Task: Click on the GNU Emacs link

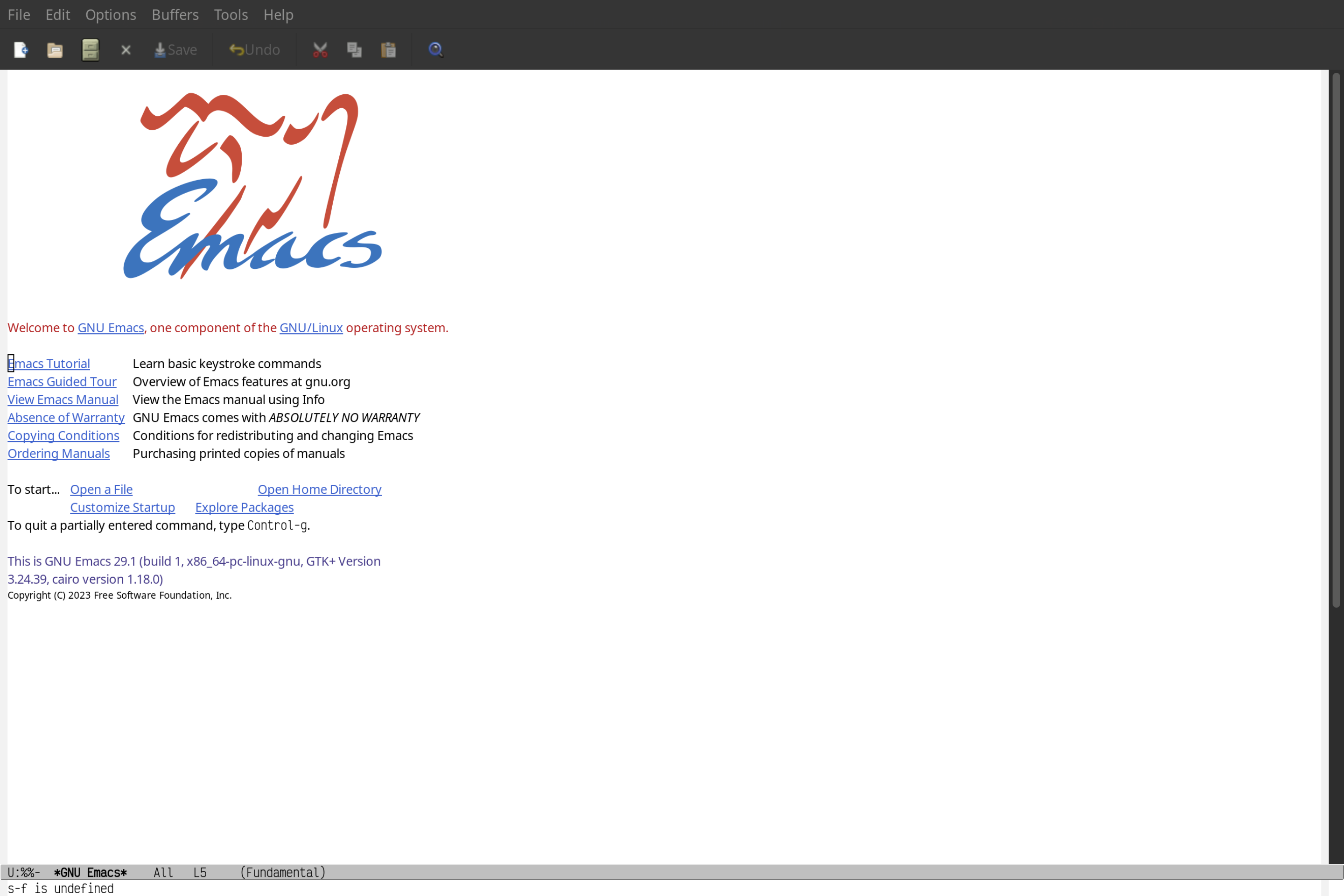Action: [x=110, y=327]
